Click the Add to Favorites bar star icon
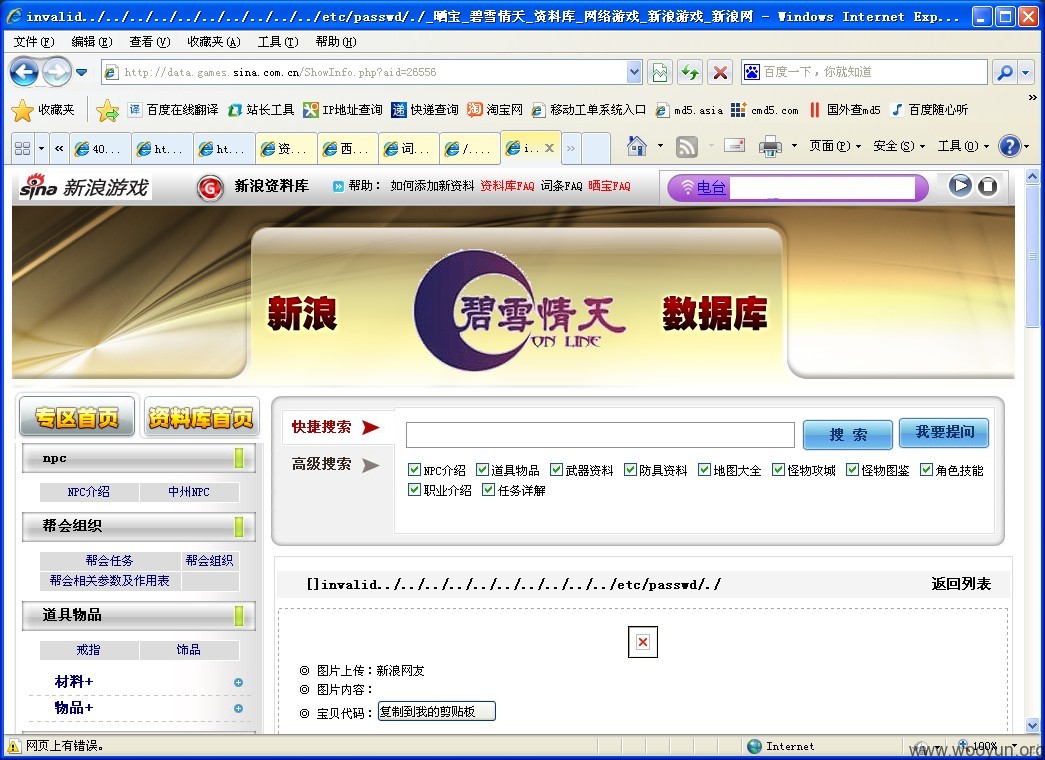 107,110
